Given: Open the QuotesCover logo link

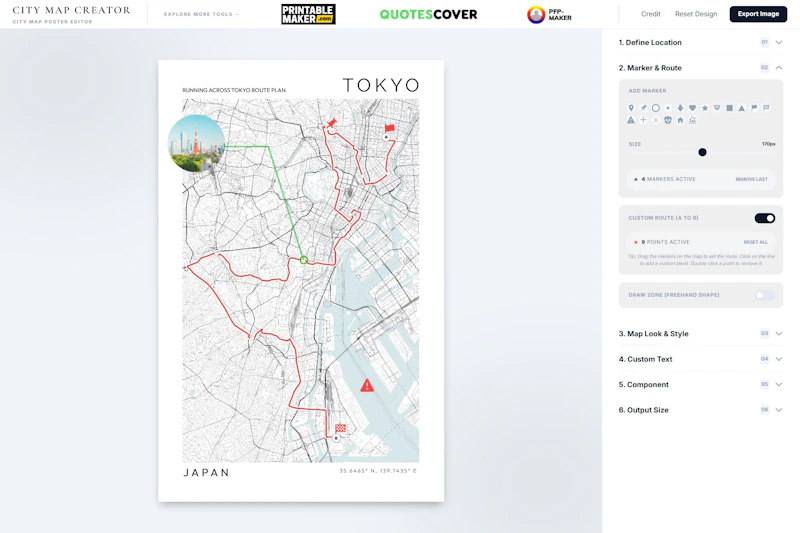Looking at the screenshot, I should [x=429, y=14].
